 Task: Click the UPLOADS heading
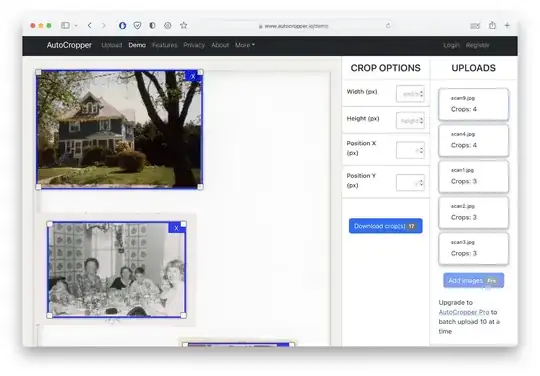click(x=474, y=68)
